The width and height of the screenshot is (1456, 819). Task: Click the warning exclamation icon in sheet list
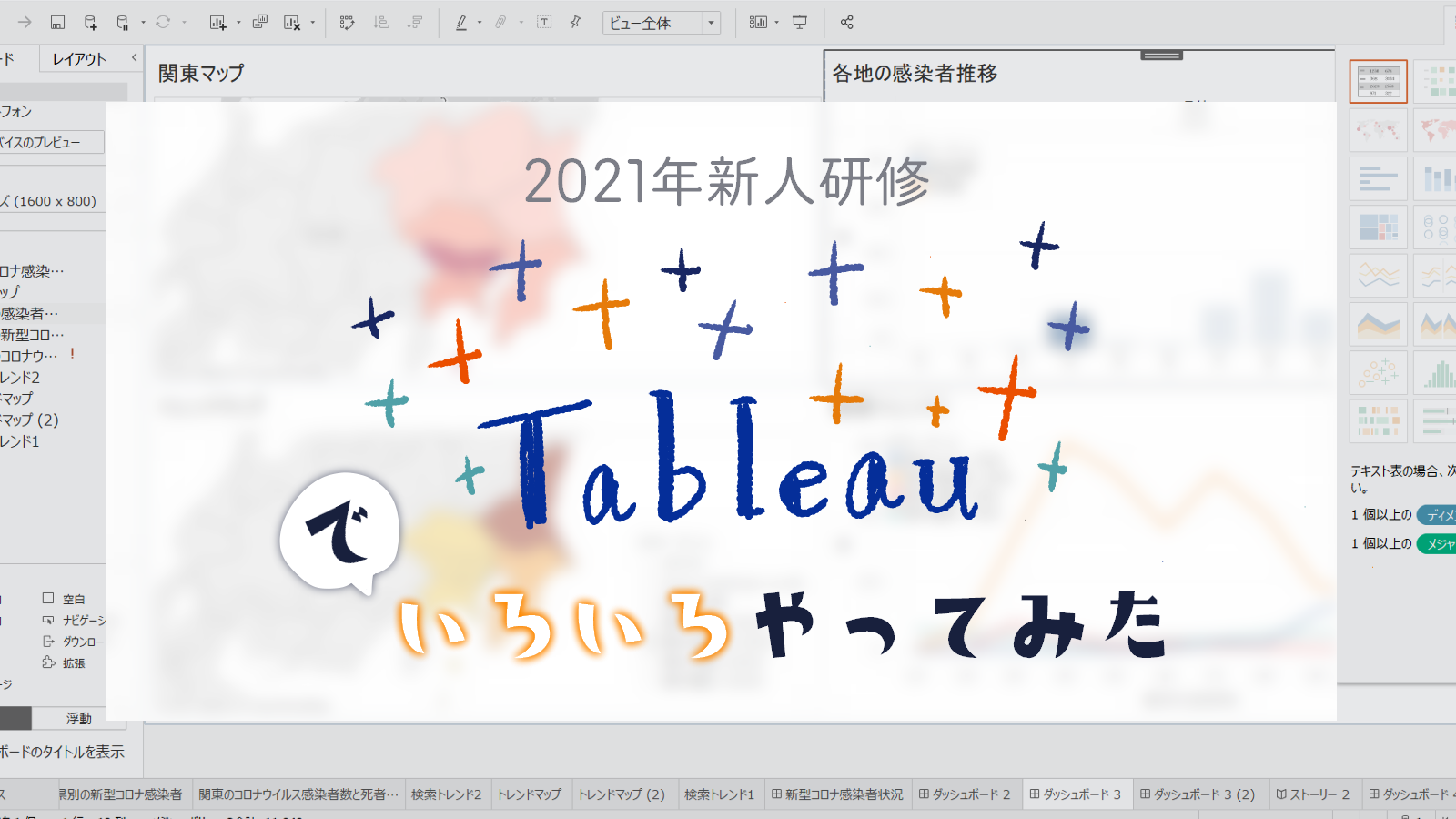pyautogui.click(x=72, y=354)
